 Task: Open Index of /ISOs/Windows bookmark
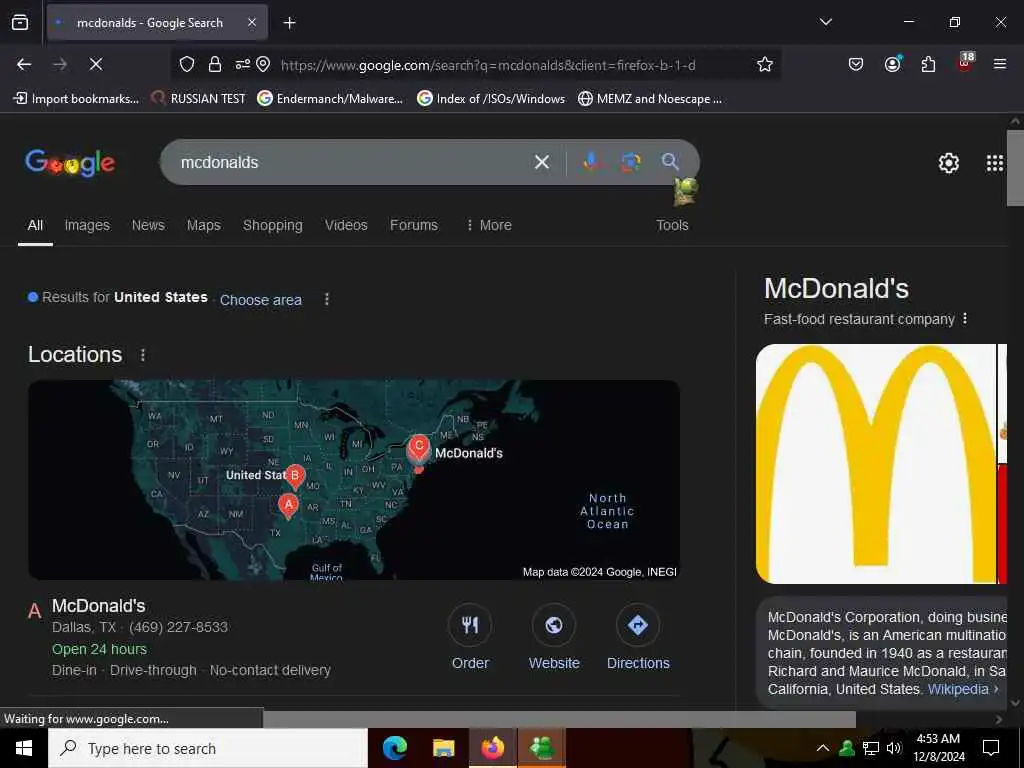click(491, 99)
